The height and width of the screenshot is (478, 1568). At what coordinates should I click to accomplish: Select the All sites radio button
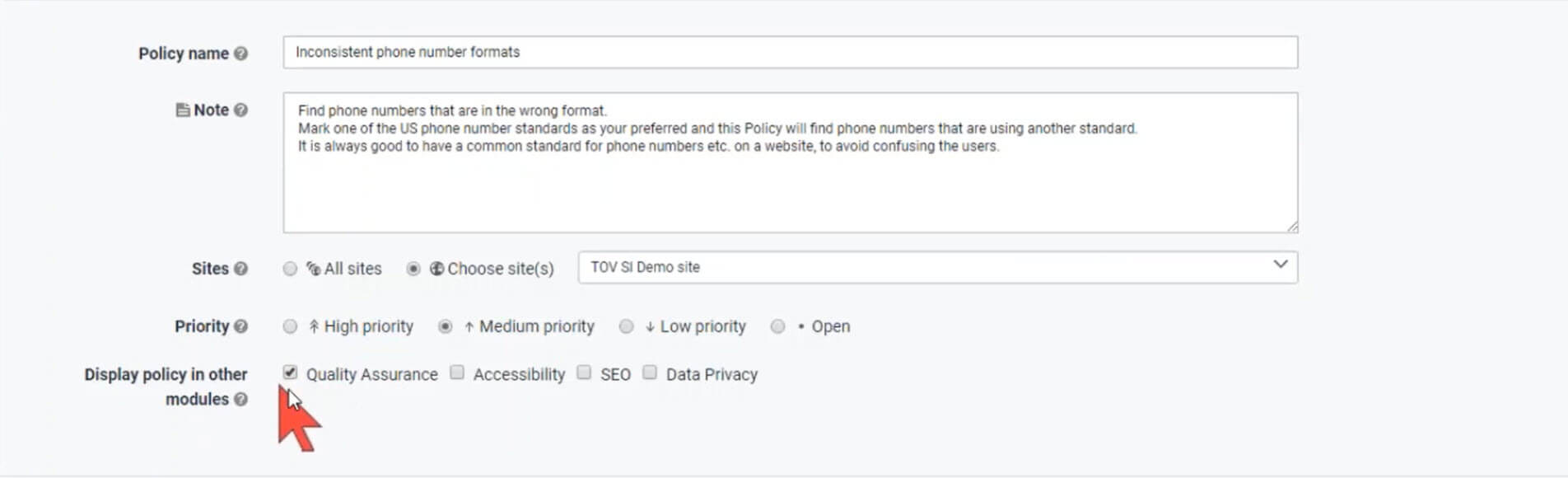tap(290, 269)
